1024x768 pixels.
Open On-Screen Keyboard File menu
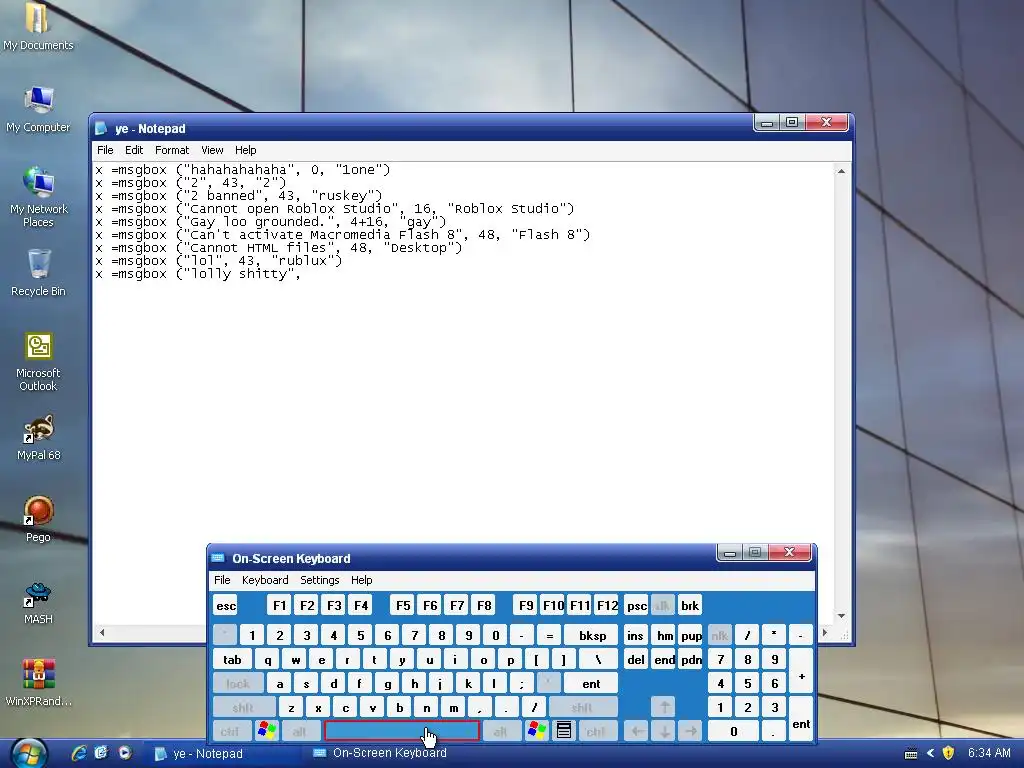click(222, 580)
